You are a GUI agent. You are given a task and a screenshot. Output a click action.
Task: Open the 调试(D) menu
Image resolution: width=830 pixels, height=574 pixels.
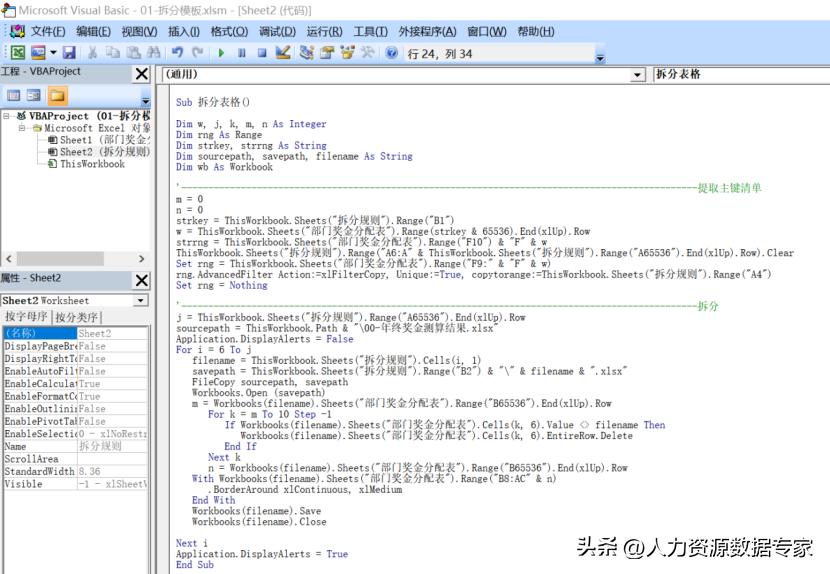pos(277,31)
